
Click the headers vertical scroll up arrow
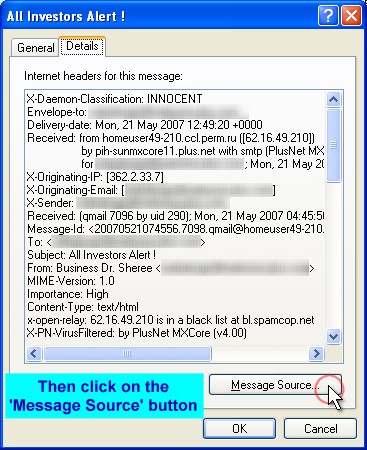[334, 99]
